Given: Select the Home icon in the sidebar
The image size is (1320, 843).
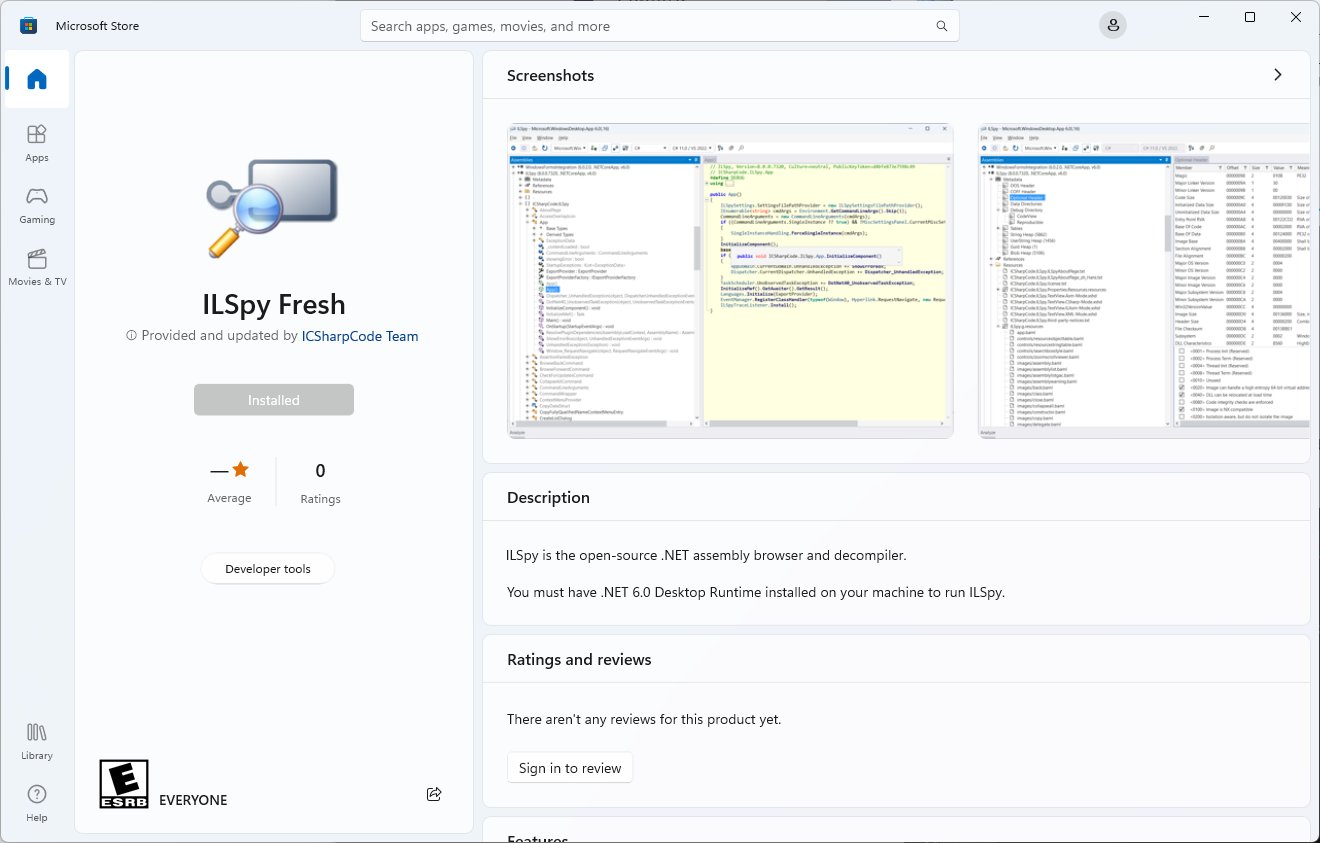Looking at the screenshot, I should pyautogui.click(x=36, y=79).
